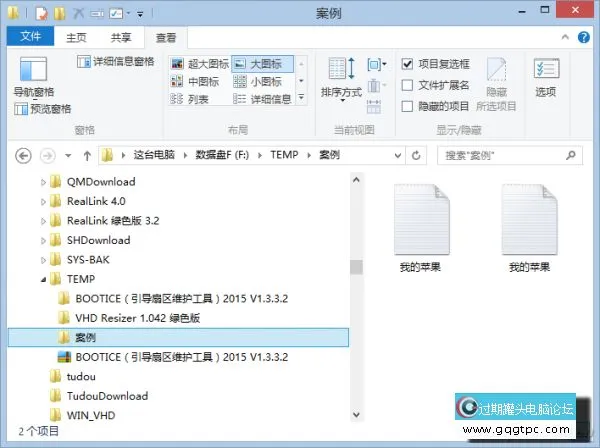The width and height of the screenshot is (600, 448).
Task: Open the Navigation pane (导航窗格) menu
Action: (x=34, y=77)
